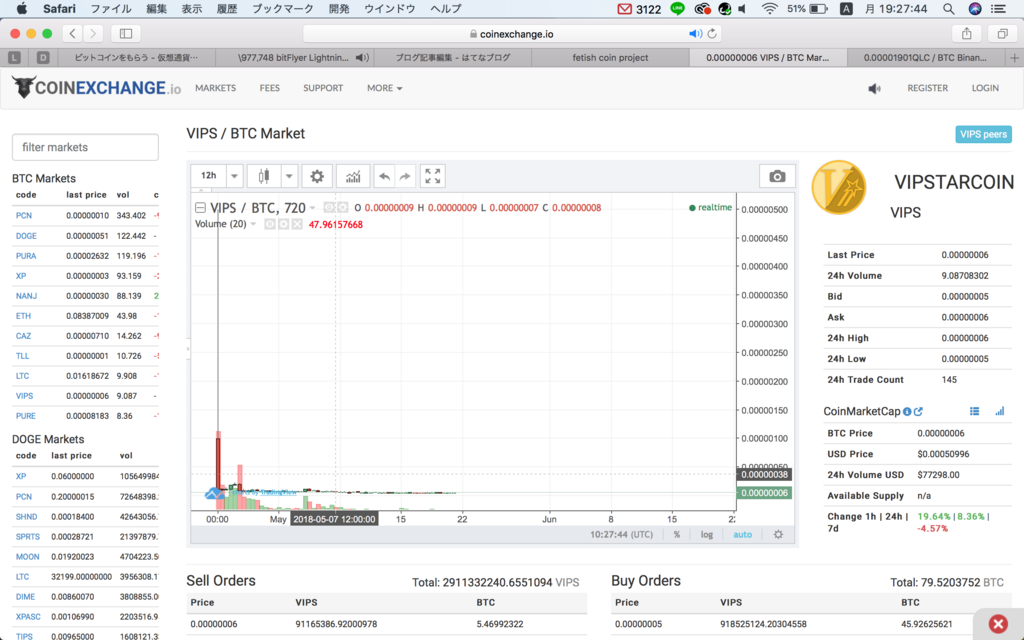Toggle visibility eye of VIPS / BTC series
This screenshot has height=640, width=1024.
[329, 207]
